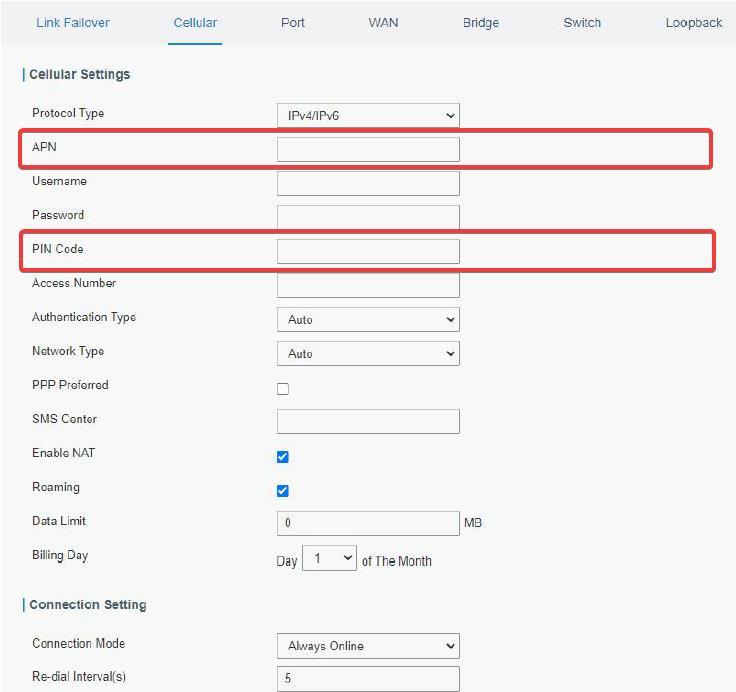Uncheck the Enable NAT checkbox
The height and width of the screenshot is (692, 736).
click(283, 457)
